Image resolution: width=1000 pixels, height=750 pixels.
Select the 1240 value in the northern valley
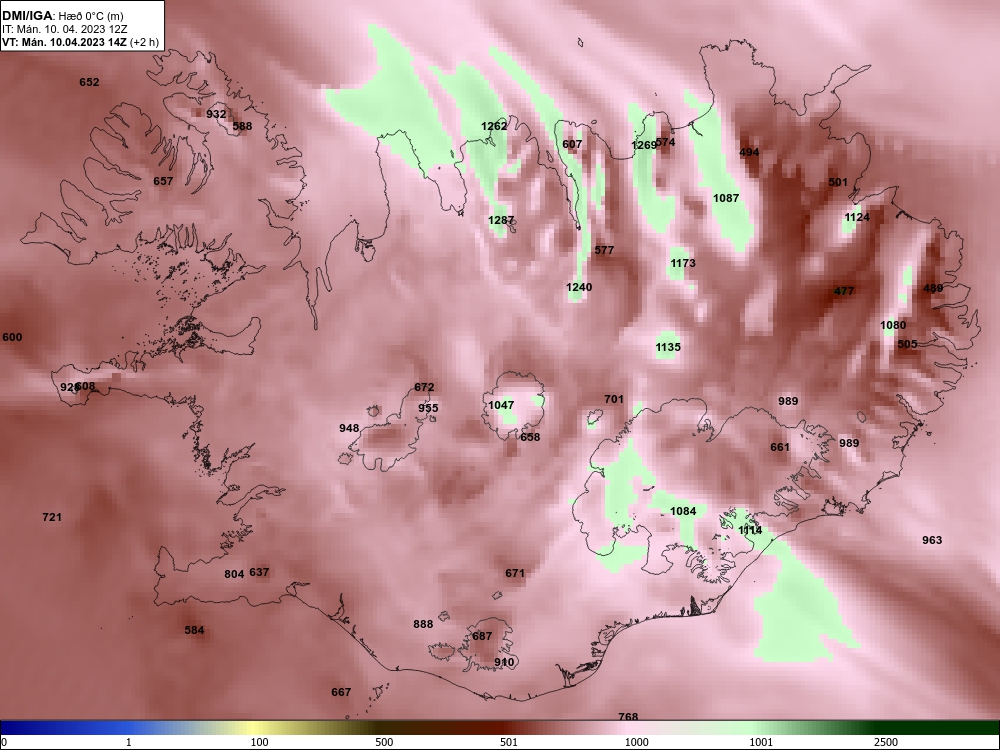(x=579, y=288)
